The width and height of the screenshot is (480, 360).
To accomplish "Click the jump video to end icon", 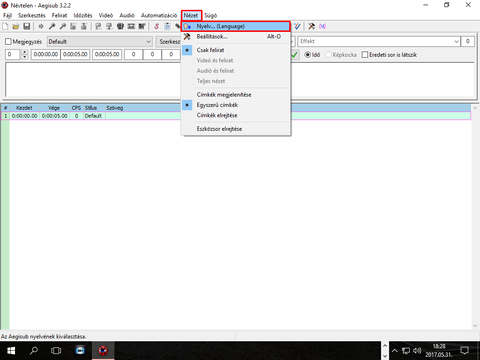I will 84,26.
